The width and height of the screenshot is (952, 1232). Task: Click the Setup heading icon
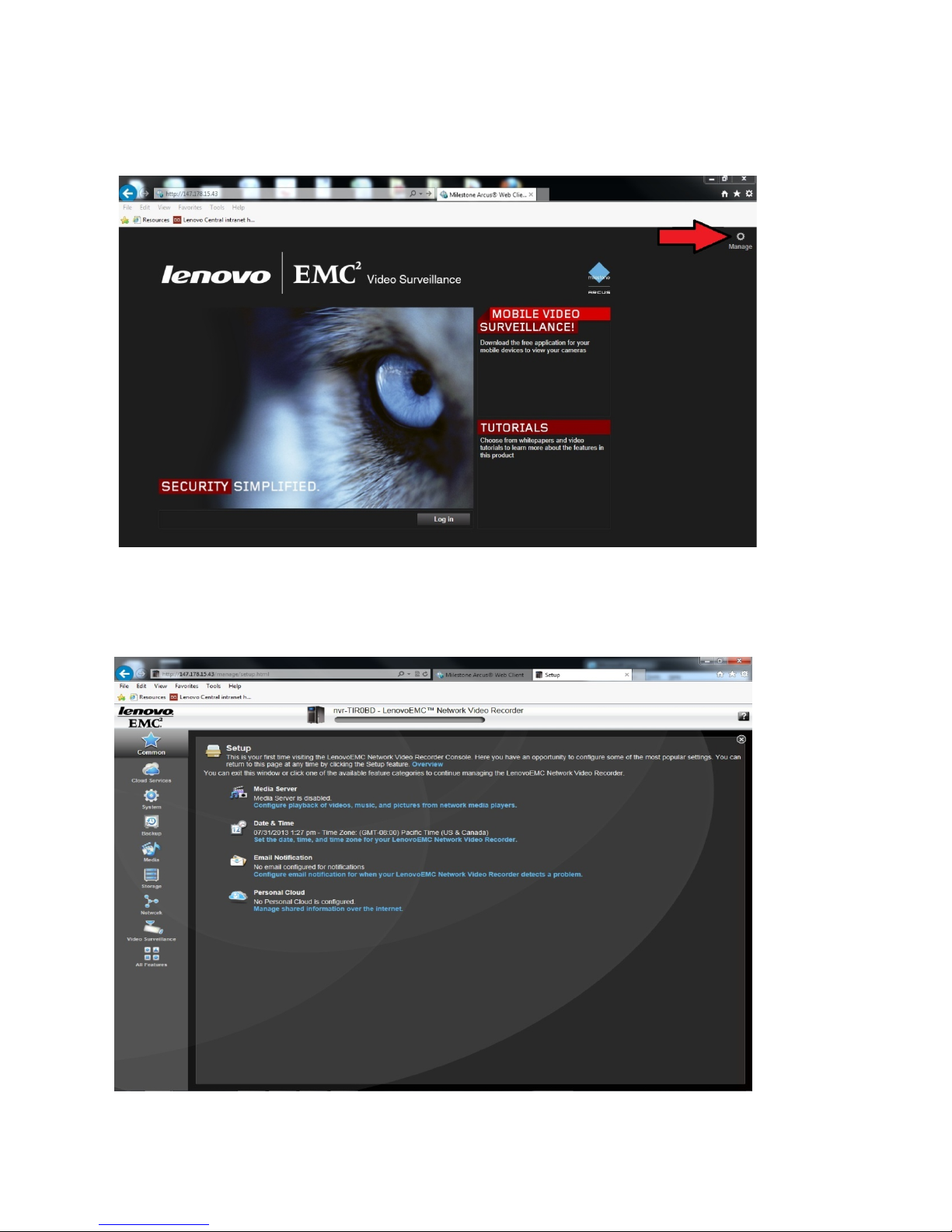pyautogui.click(x=213, y=751)
